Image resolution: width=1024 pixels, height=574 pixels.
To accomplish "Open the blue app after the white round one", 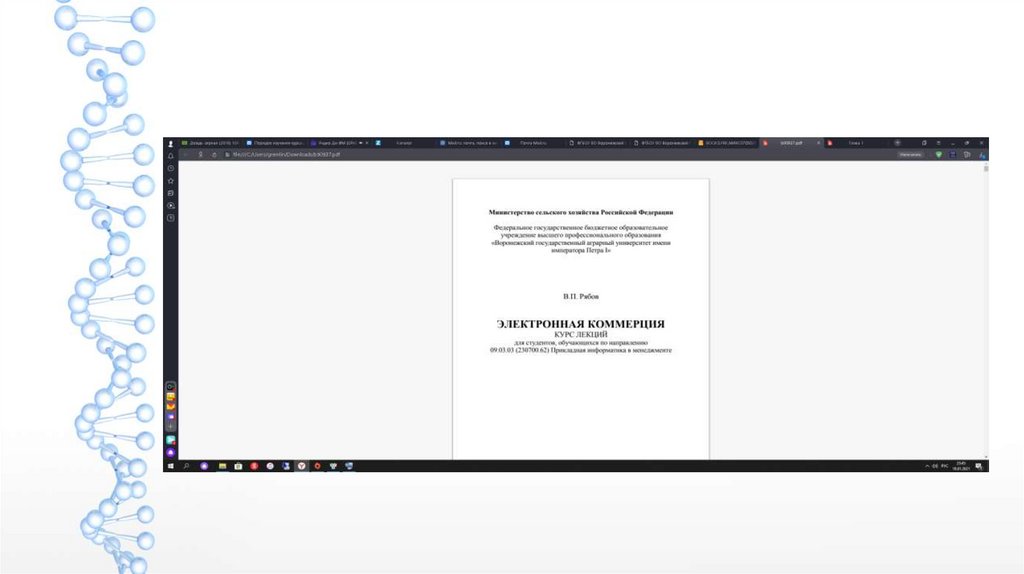I will [x=285, y=466].
